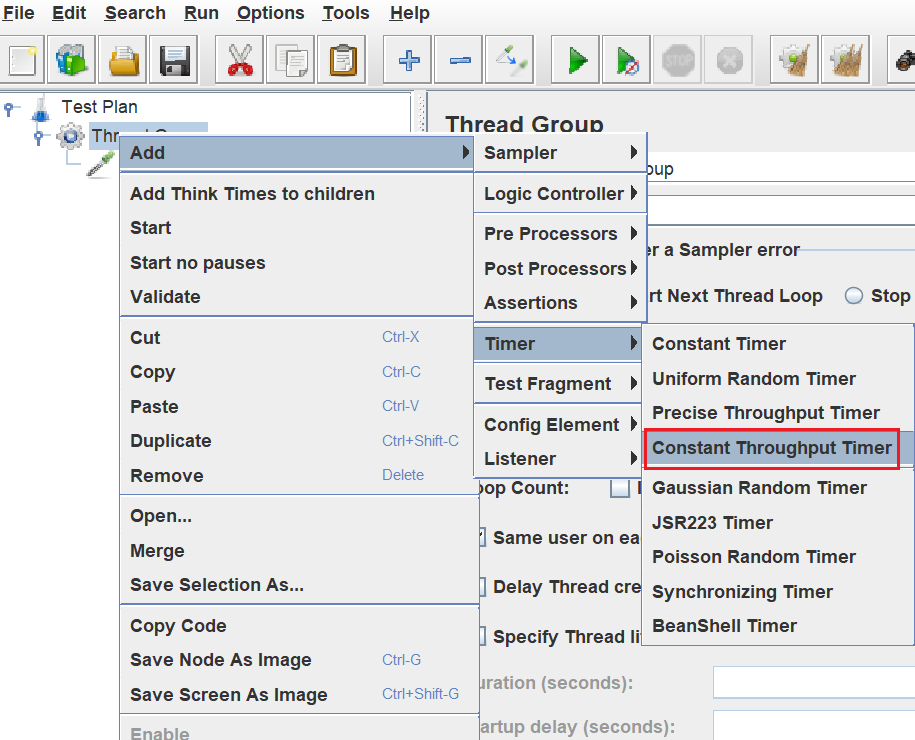Expand the Pre Processors submenu

[560, 234]
